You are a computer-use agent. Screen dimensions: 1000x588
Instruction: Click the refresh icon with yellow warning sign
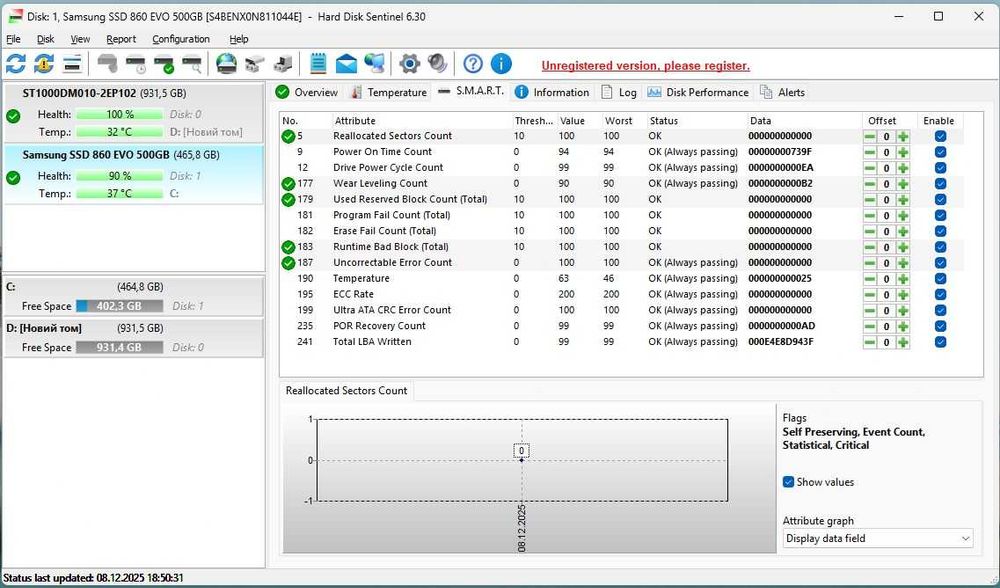pyautogui.click(x=44, y=64)
